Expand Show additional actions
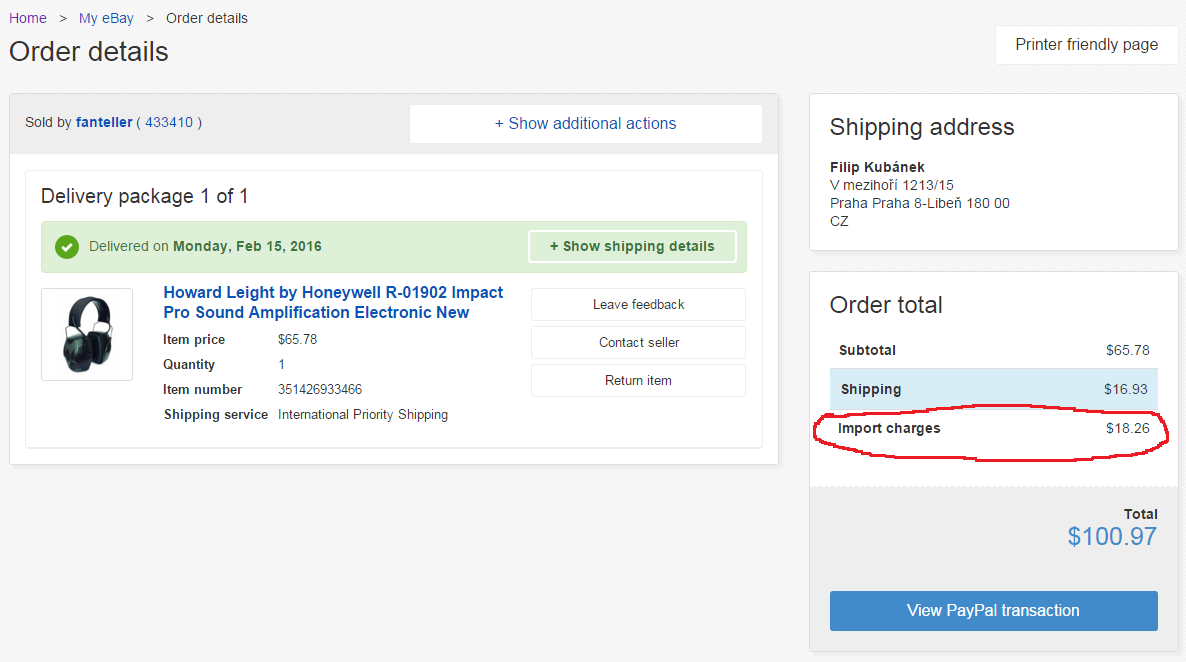This screenshot has width=1186, height=662. coord(585,123)
